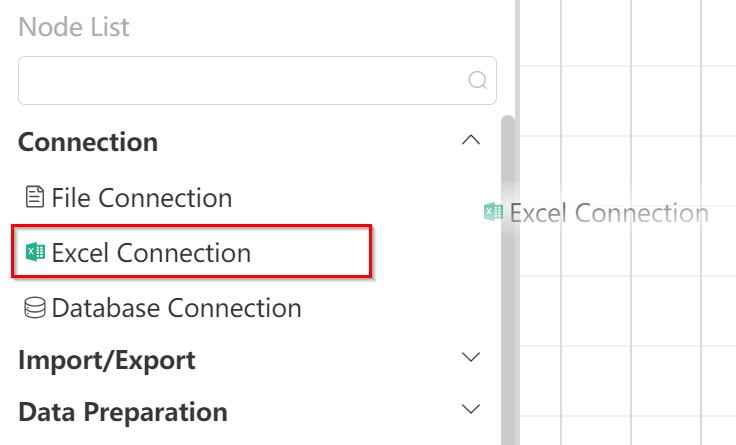
Task: Click an empty grid cell on canvas
Action: pos(666,311)
